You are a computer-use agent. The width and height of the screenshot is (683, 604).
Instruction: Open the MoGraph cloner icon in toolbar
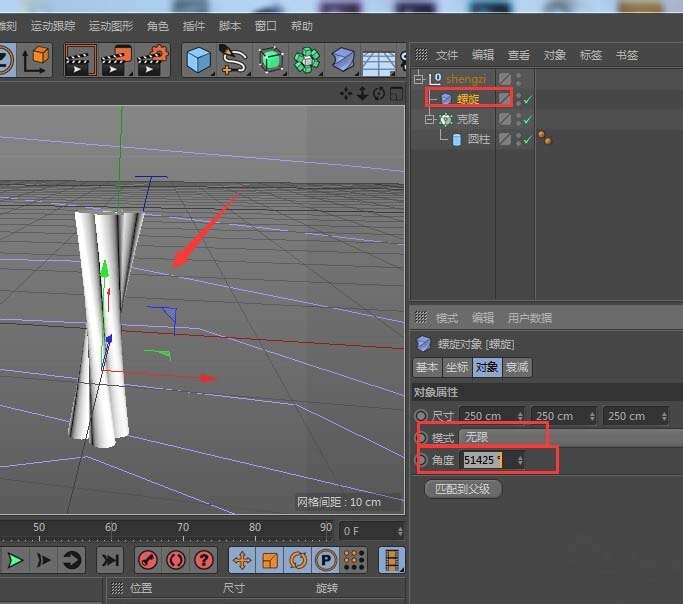[308, 61]
